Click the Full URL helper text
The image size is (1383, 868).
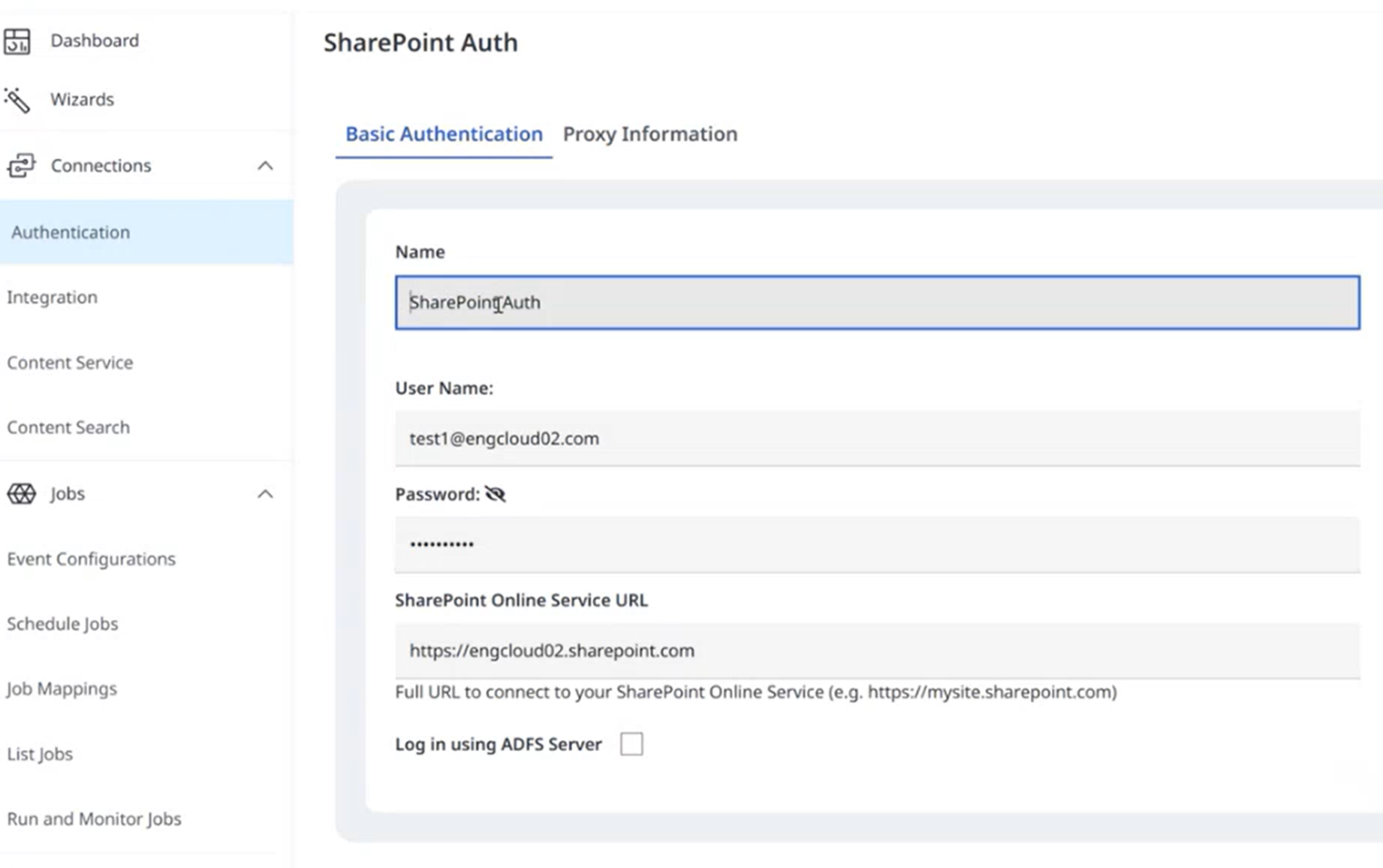(756, 692)
